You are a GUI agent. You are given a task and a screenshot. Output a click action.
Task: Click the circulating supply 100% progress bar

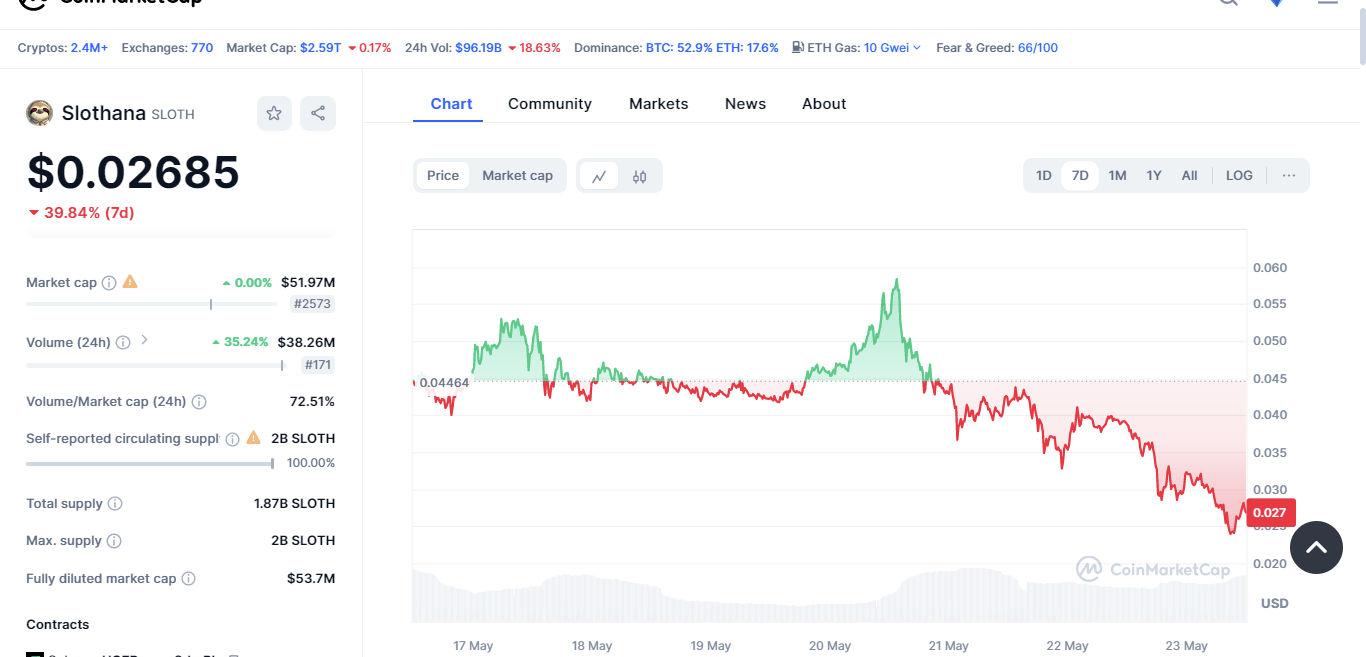pos(150,463)
